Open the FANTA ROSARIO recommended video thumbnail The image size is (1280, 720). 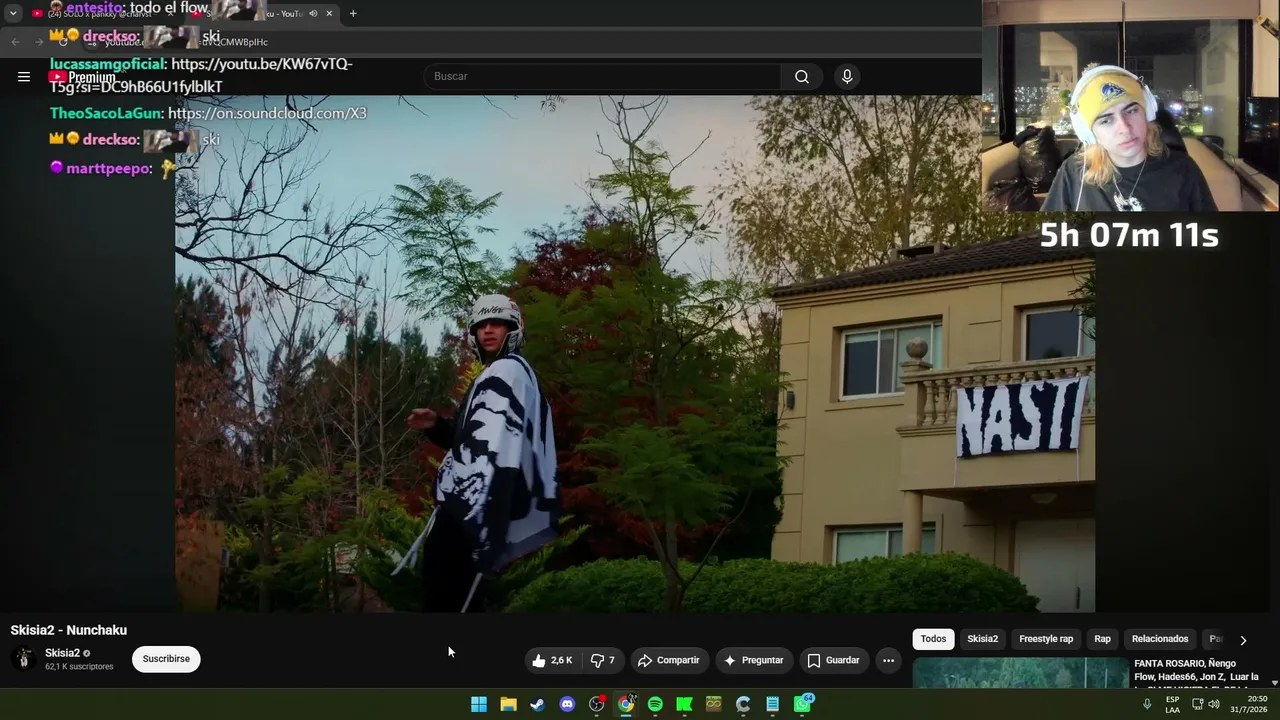[x=1020, y=673]
